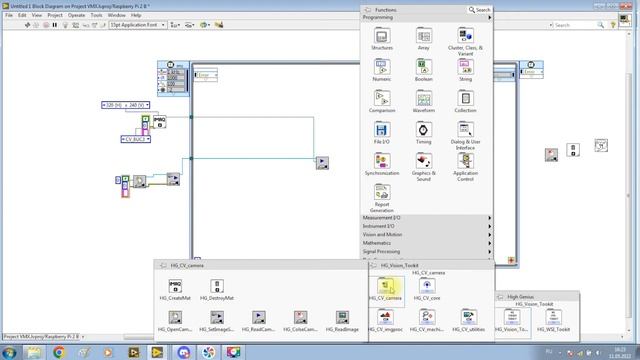Open the Structures palette
Viewport: 640px width, 360px height.
[382, 36]
